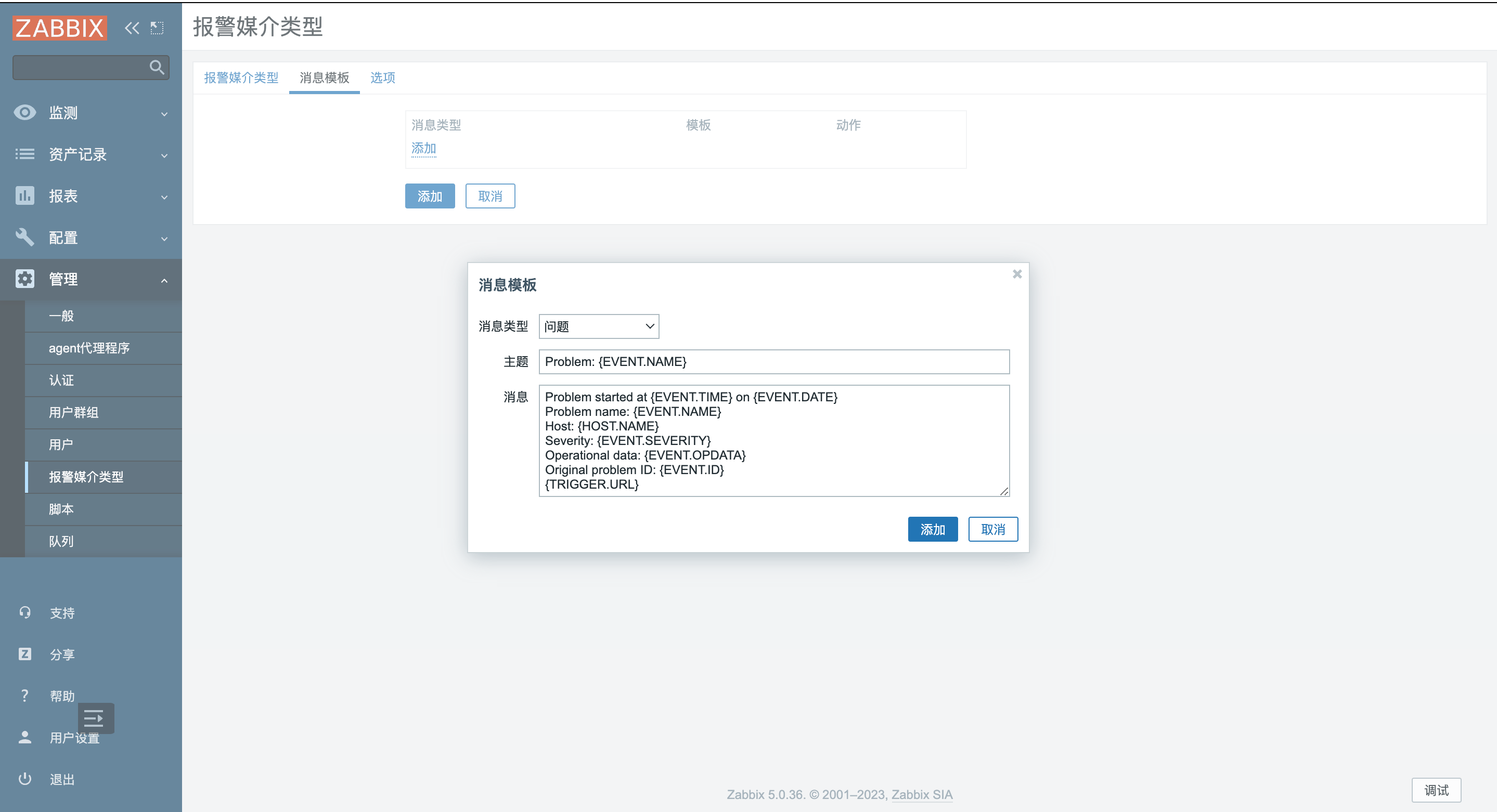Select 用户群组 in the sidebar
Image resolution: width=1497 pixels, height=812 pixels.
74,412
